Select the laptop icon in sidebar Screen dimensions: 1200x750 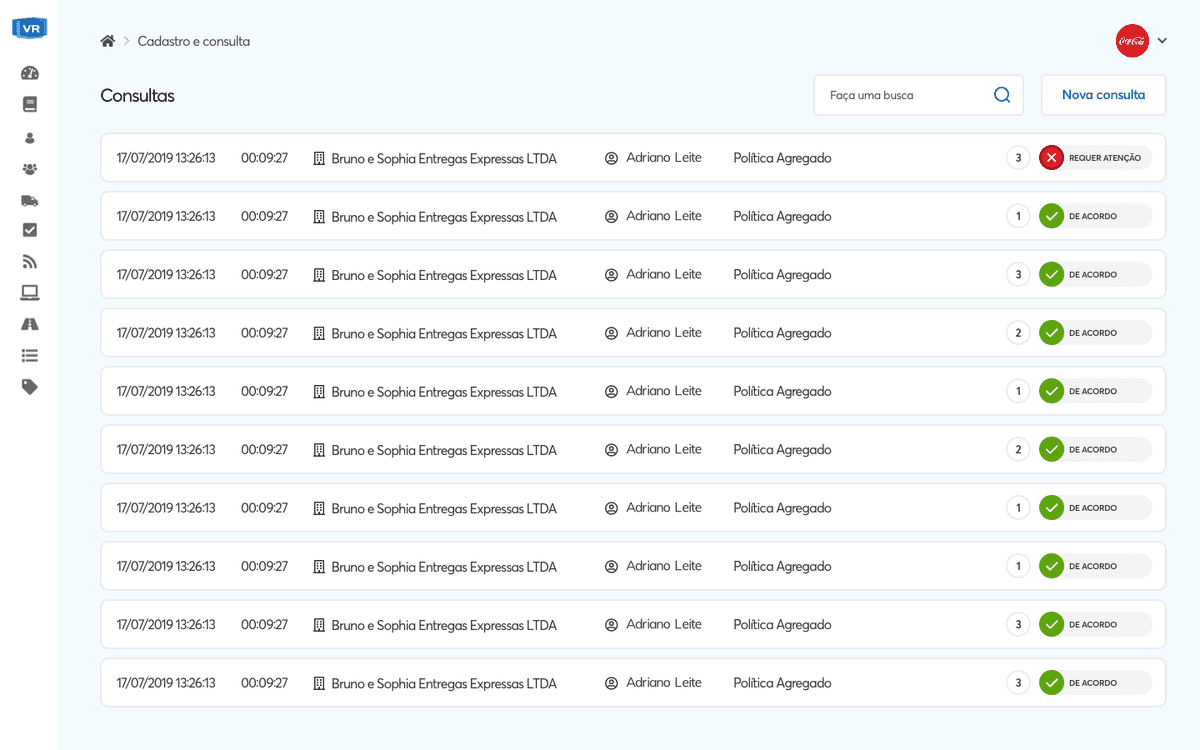[29, 293]
